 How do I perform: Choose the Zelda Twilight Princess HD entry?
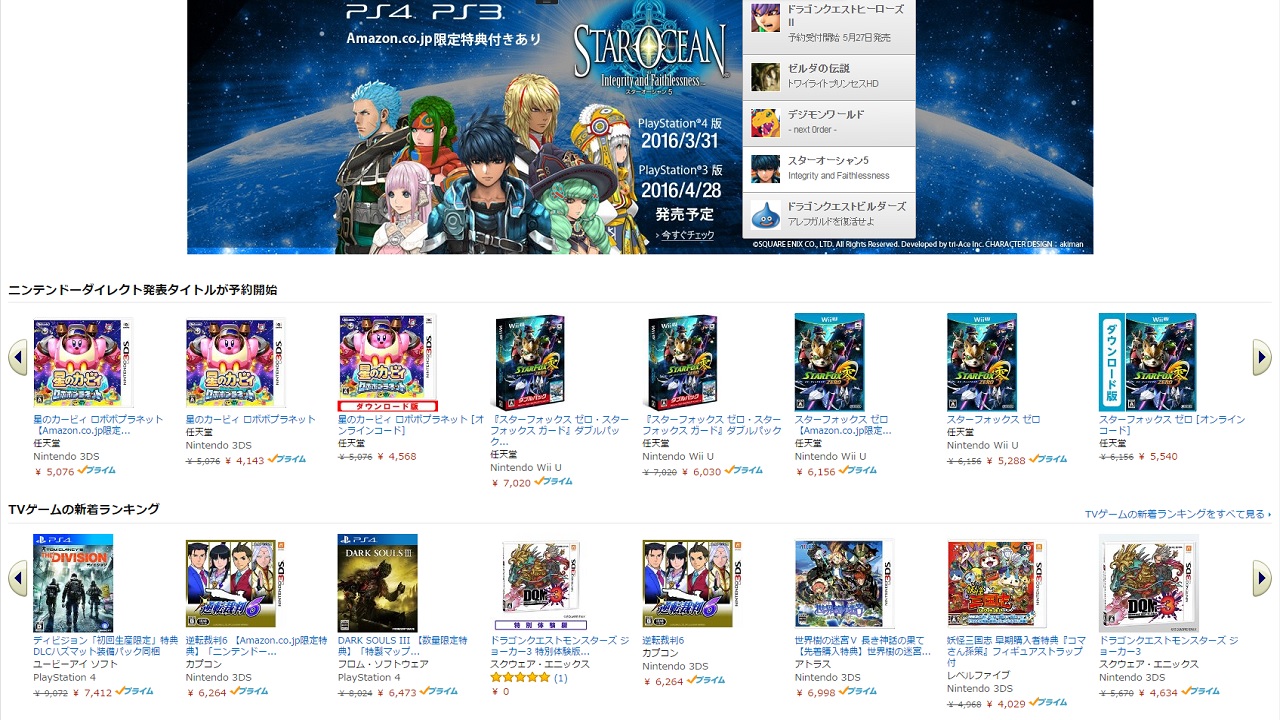click(x=829, y=77)
